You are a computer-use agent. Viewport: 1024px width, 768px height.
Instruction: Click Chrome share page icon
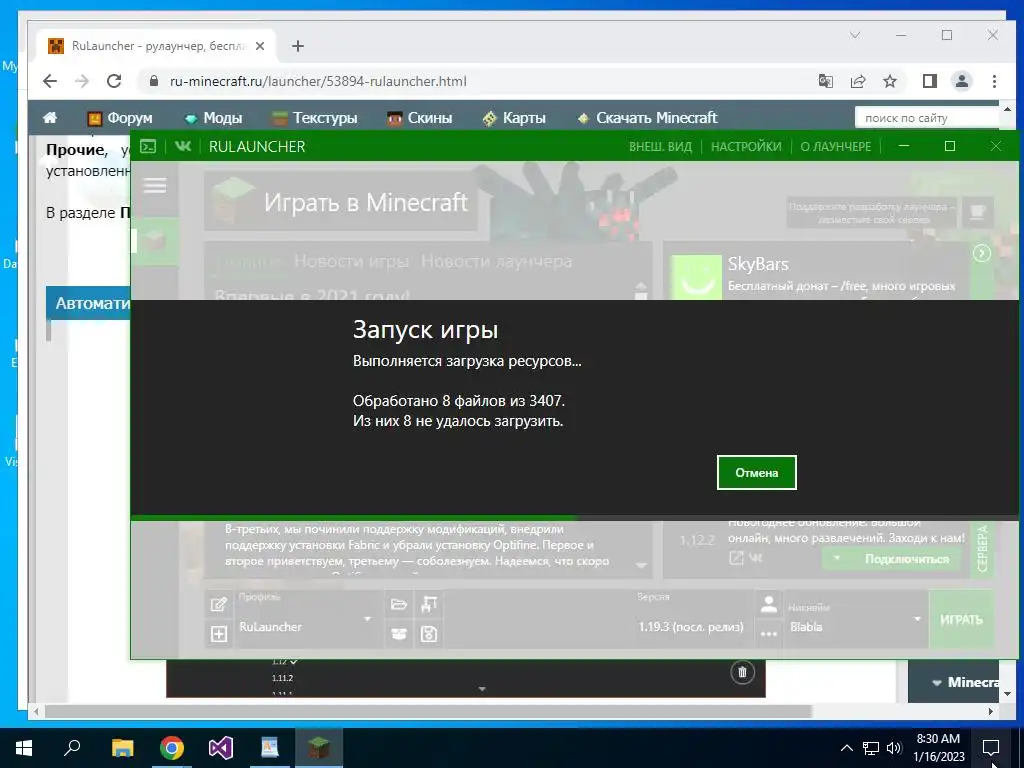click(x=857, y=81)
